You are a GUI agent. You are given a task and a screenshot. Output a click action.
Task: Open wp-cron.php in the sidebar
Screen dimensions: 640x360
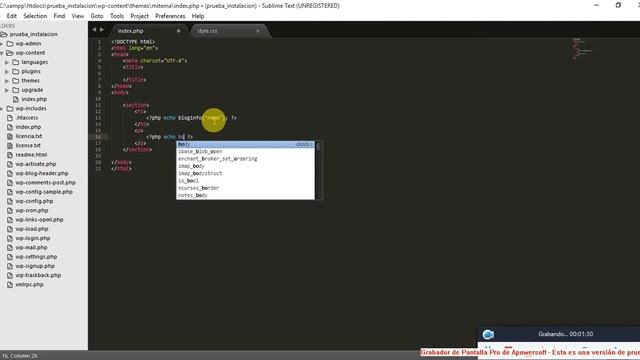32,211
